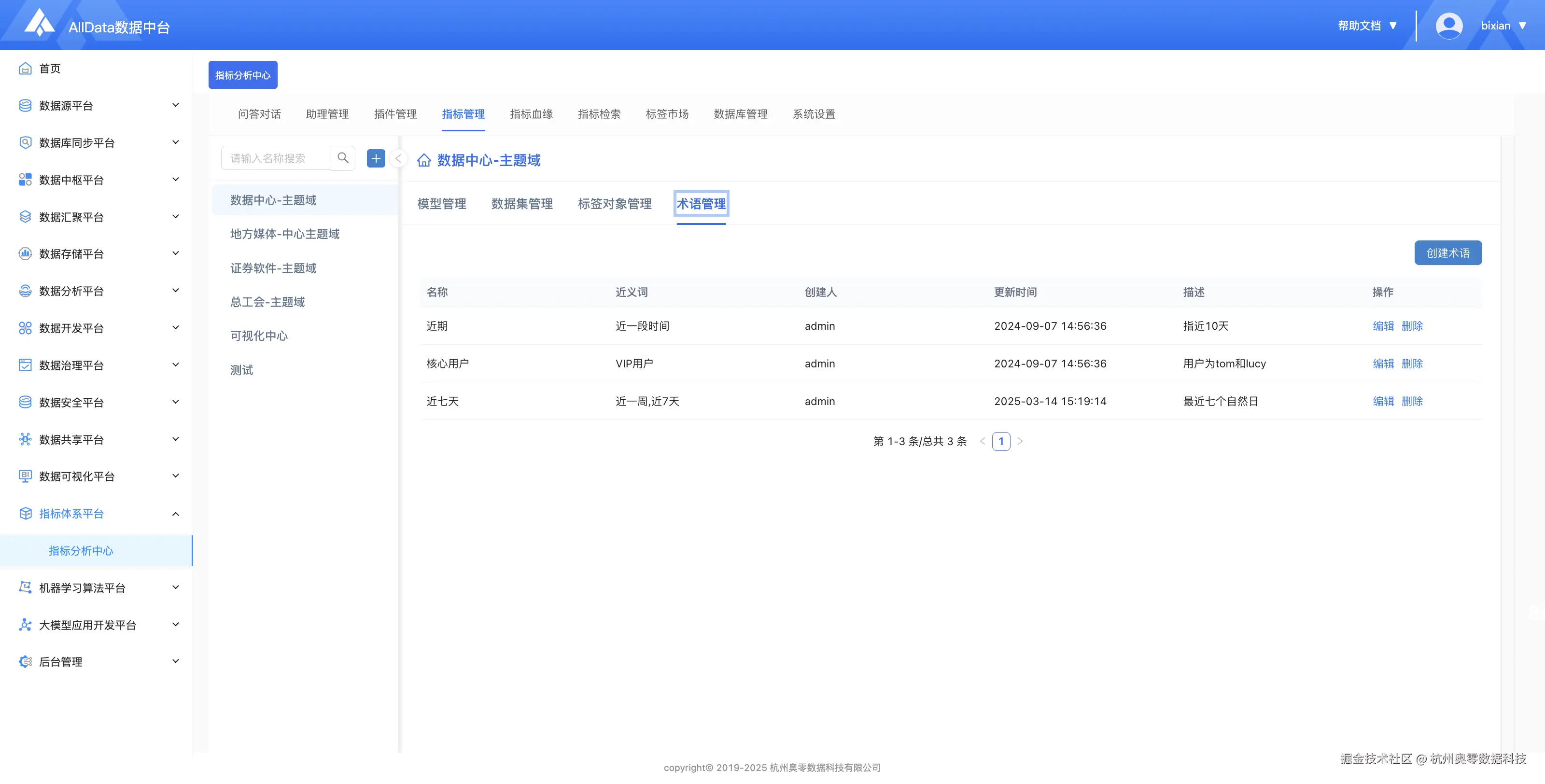Collapse the theme domain side panel
This screenshot has height=784, width=1545.
[x=398, y=158]
